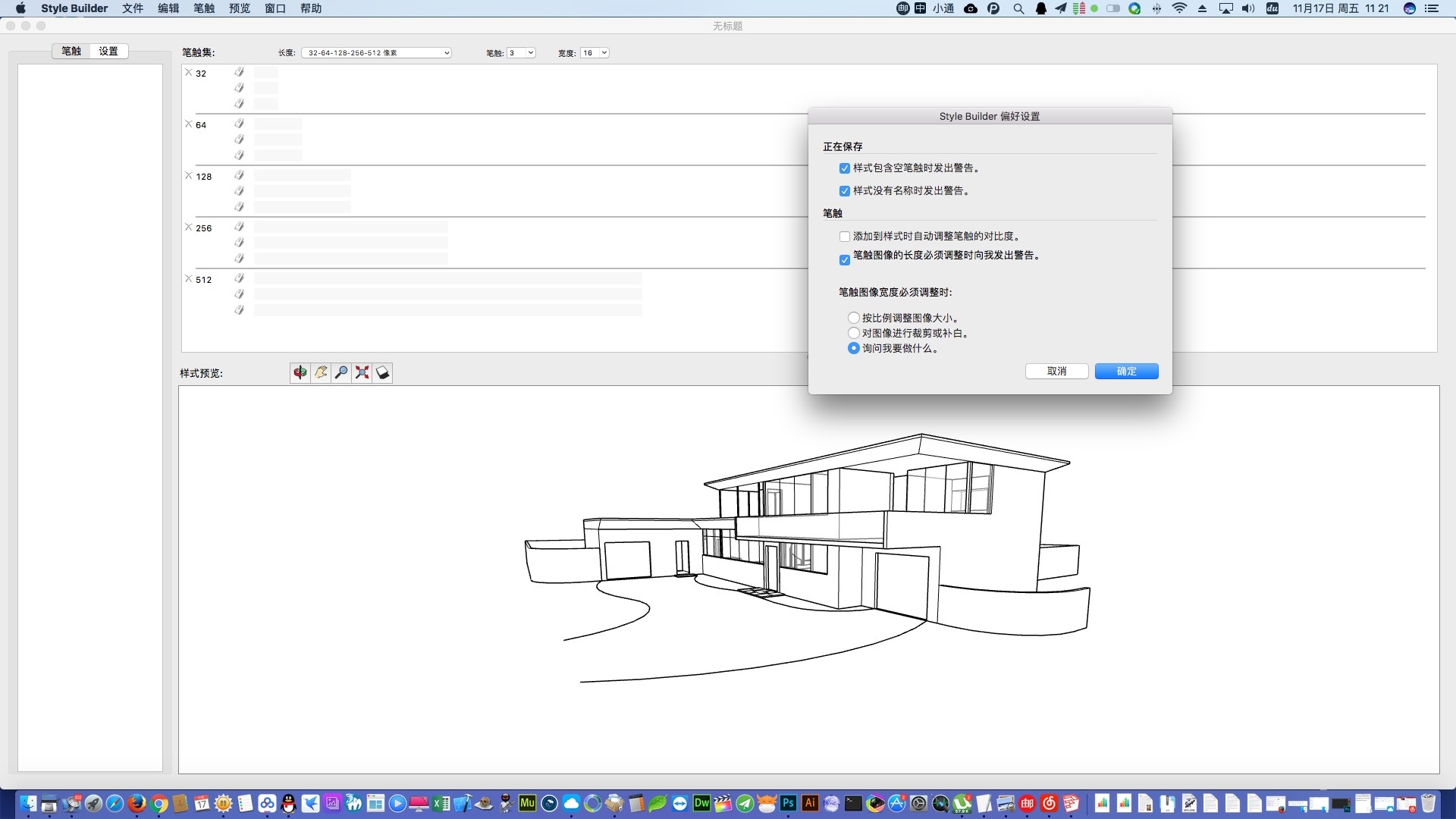Click the Zoom Extents tool
The image size is (1456, 819).
(x=362, y=372)
